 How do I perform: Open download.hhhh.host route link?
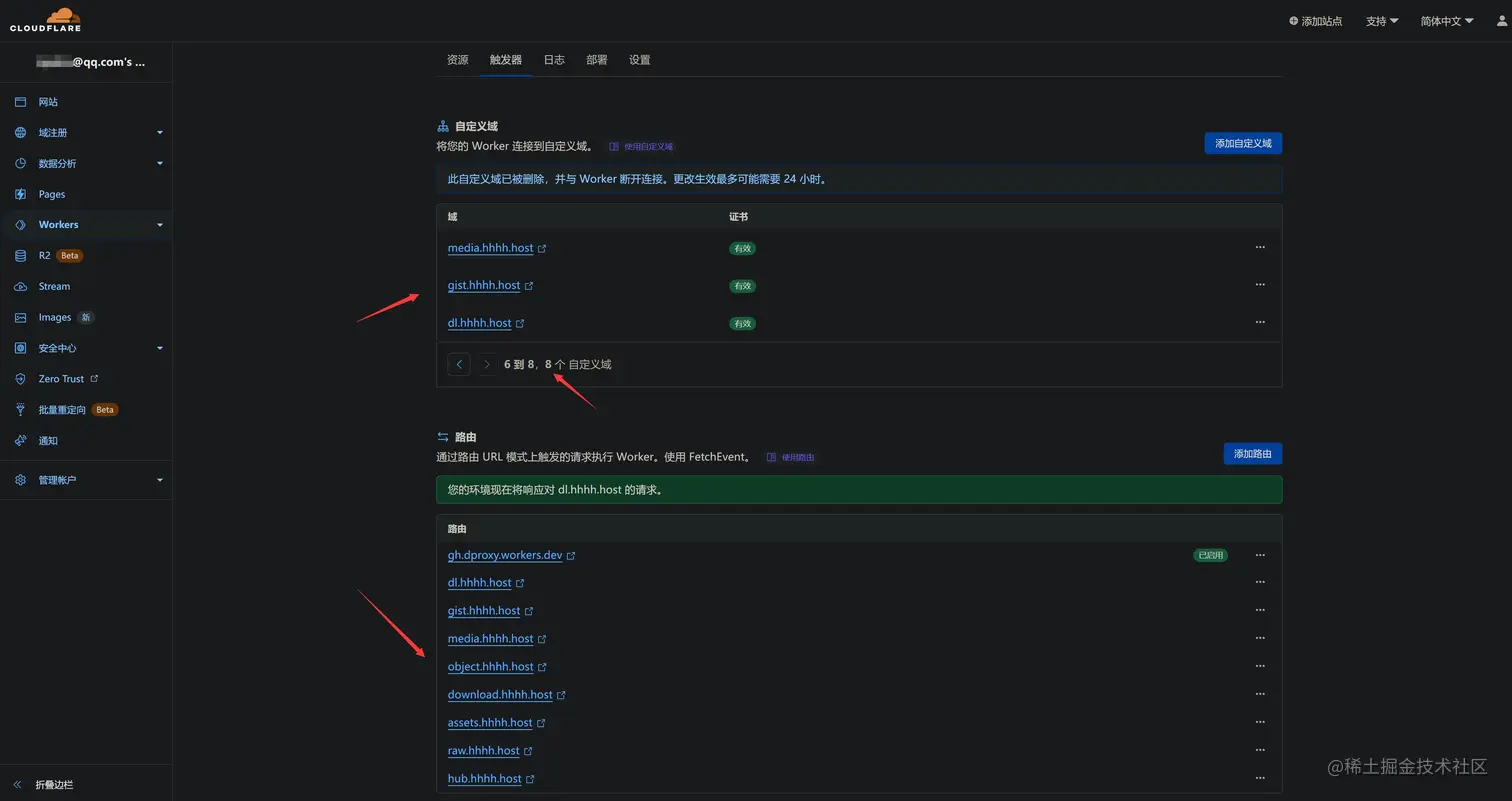507,695
